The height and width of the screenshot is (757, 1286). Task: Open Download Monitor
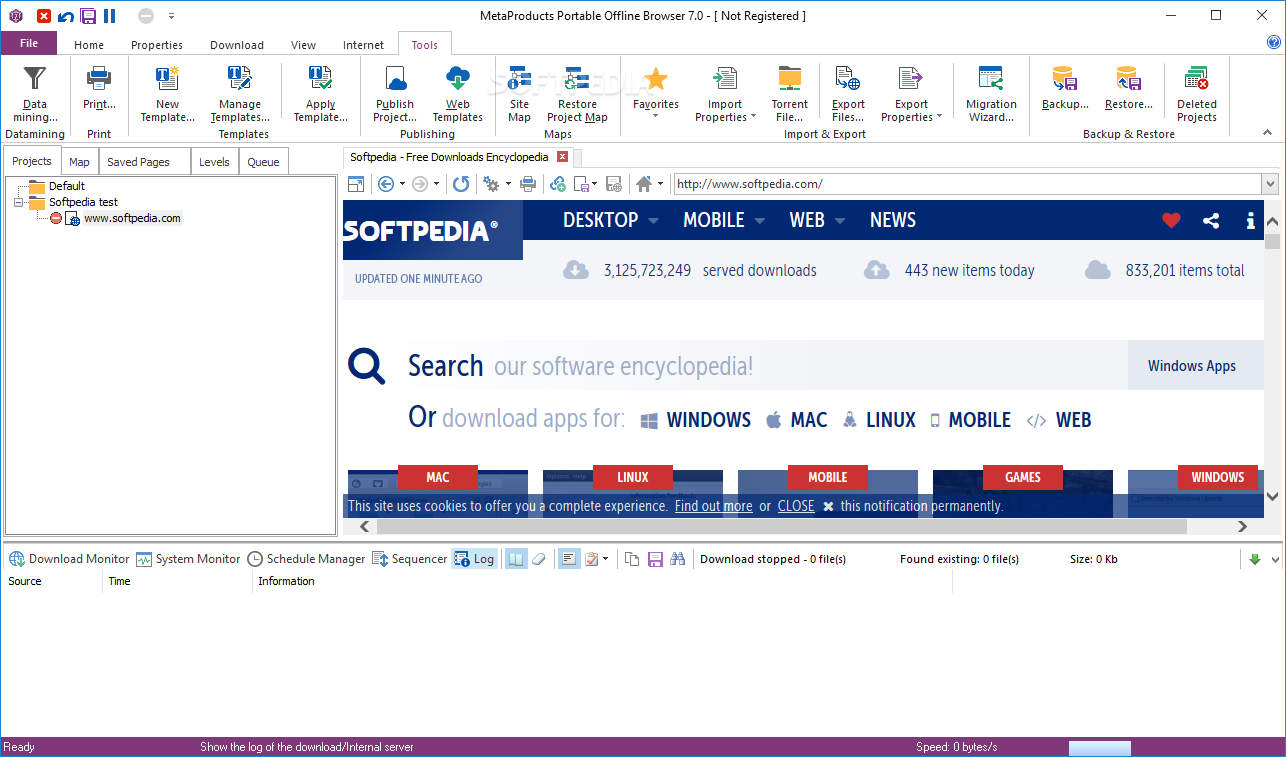[x=70, y=559]
